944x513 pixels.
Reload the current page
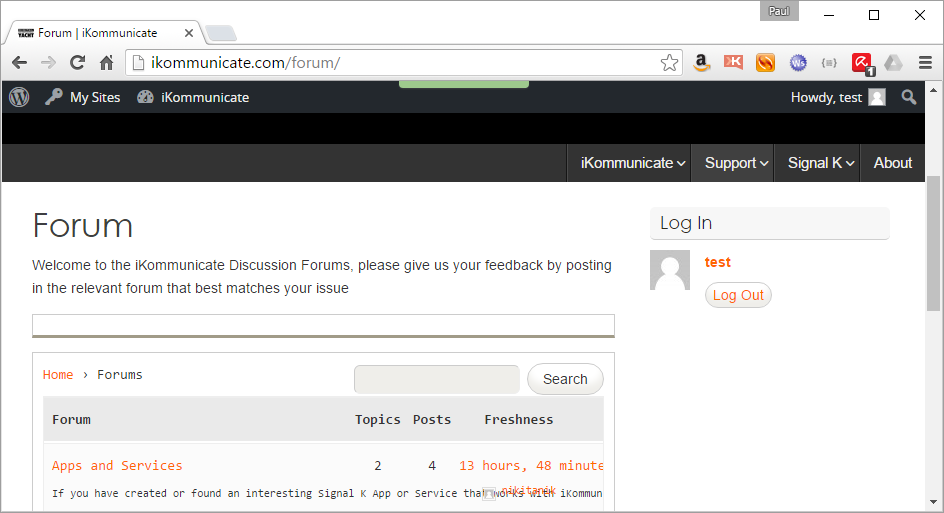coord(77,63)
